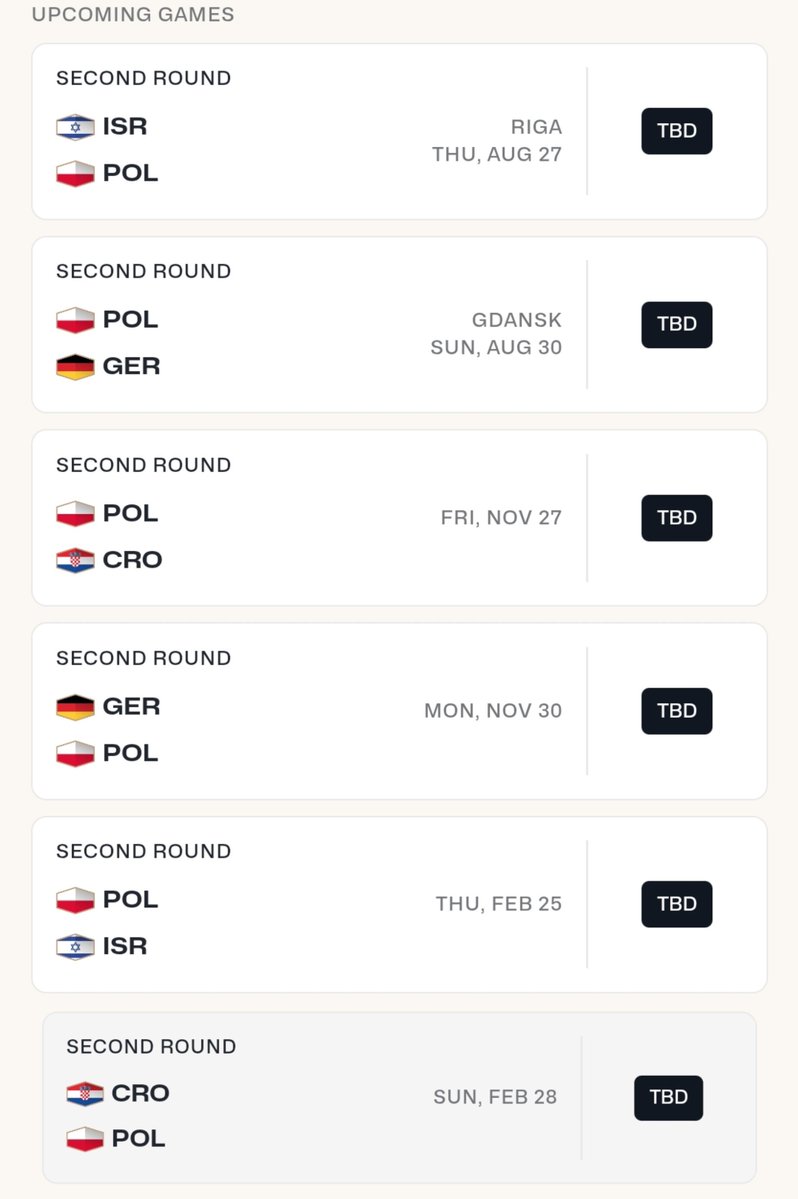Image resolution: width=798 pixels, height=1199 pixels.
Task: Click Germany flag in Nov 30 game
Action: pos(75,707)
